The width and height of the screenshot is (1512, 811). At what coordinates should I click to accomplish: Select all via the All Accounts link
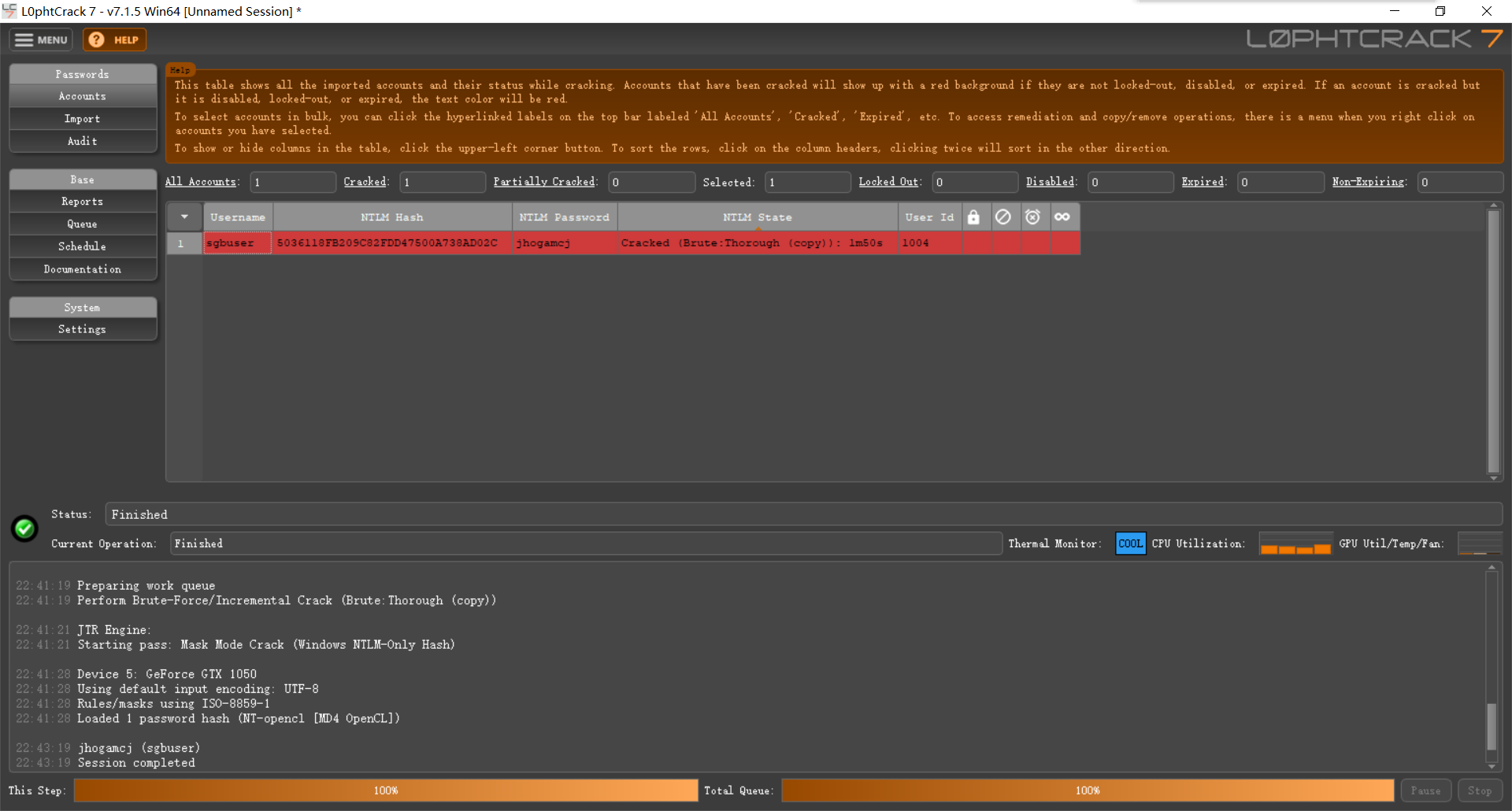[x=202, y=182]
